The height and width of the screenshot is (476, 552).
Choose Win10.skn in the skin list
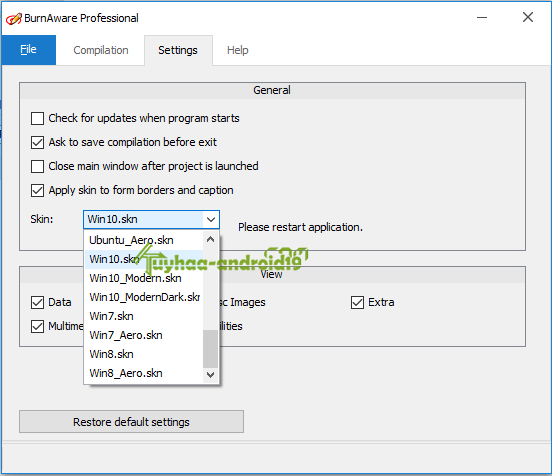pyautogui.click(x=144, y=259)
